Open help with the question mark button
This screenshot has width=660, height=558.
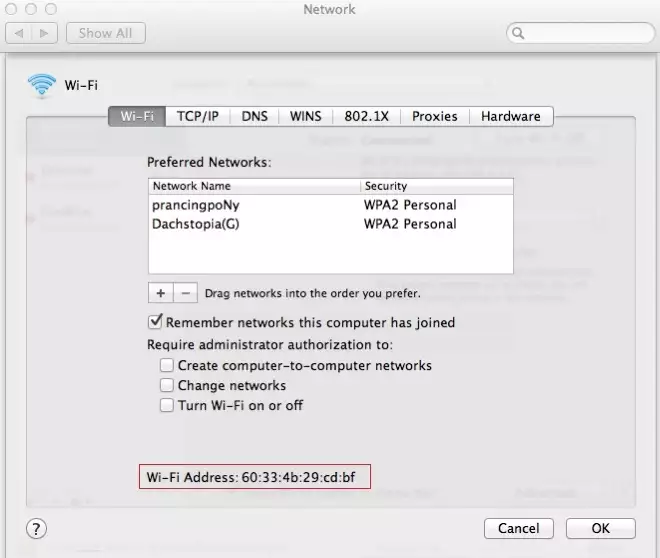click(35, 528)
